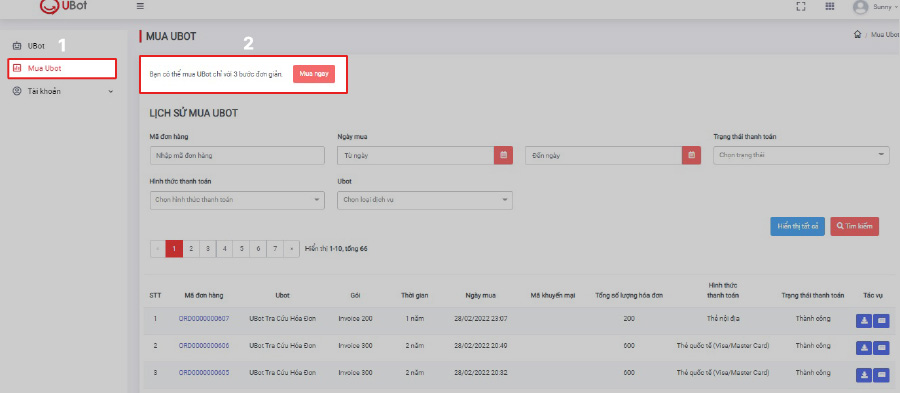Click Mua Ubot breadcrumb text

[885, 35]
